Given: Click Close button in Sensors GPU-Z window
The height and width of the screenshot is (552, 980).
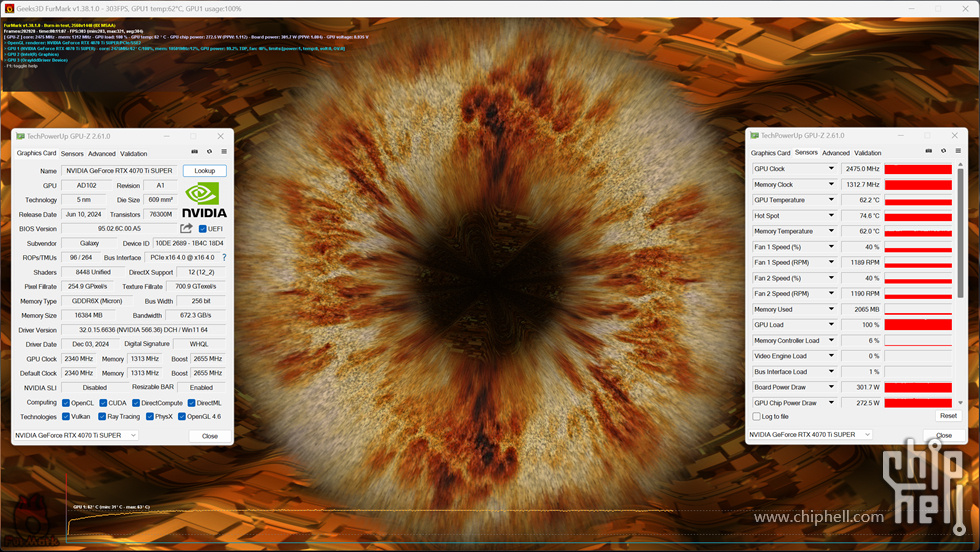Looking at the screenshot, I should (944, 436).
